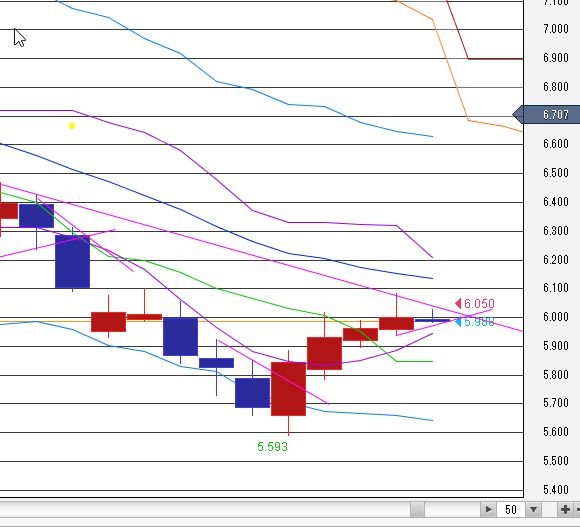580x527 pixels.
Task: Click the 6.600 price axis label
Action: point(556,143)
